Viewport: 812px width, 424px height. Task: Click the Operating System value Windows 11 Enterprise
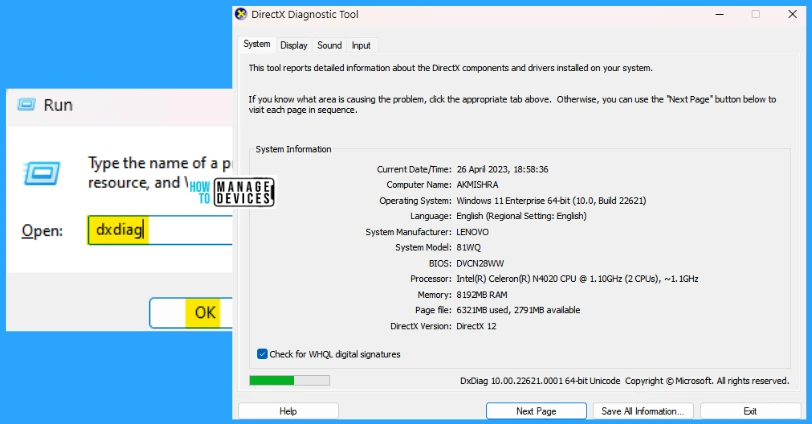pyautogui.click(x=551, y=200)
